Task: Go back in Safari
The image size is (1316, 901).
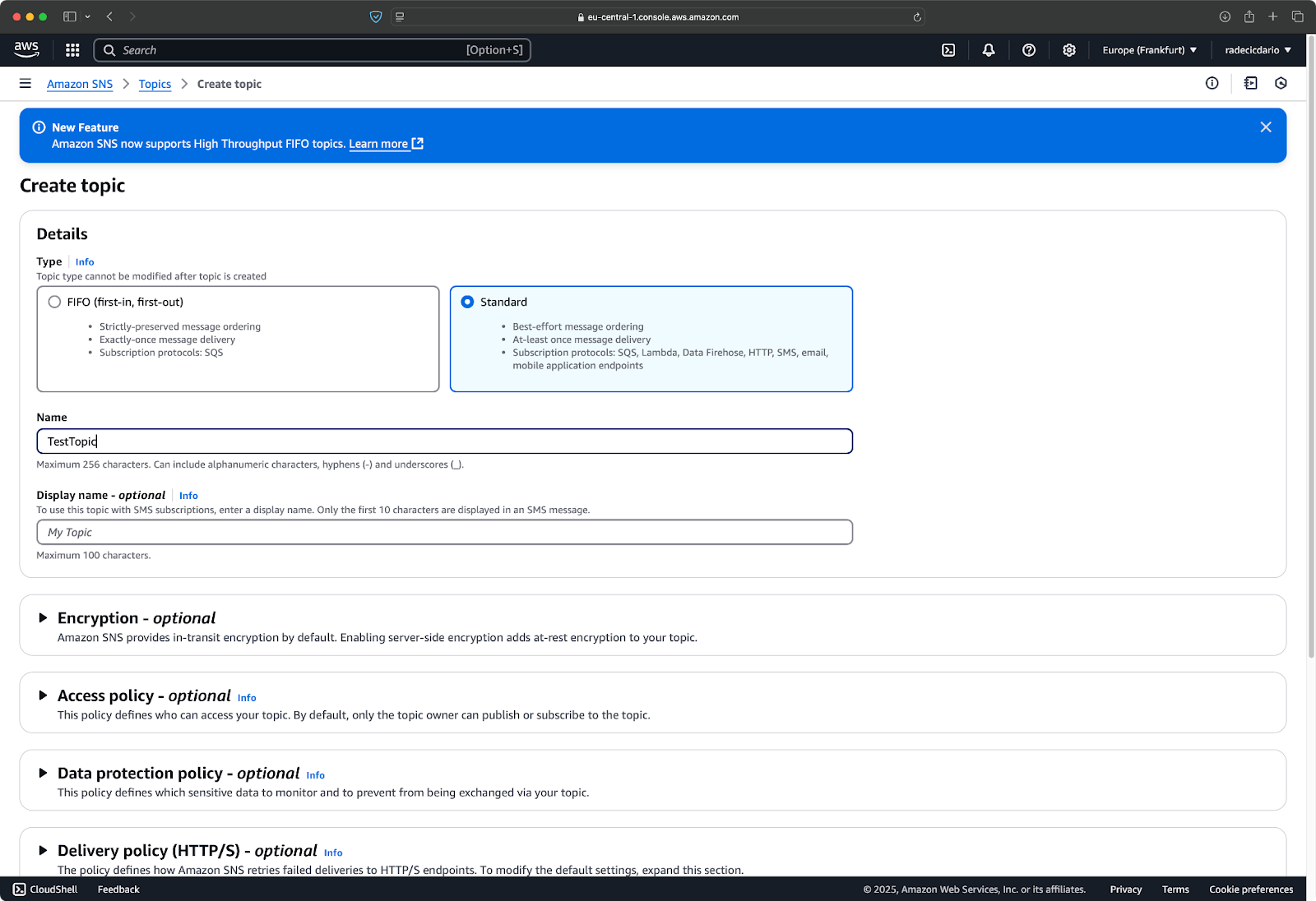Action: pos(109,16)
